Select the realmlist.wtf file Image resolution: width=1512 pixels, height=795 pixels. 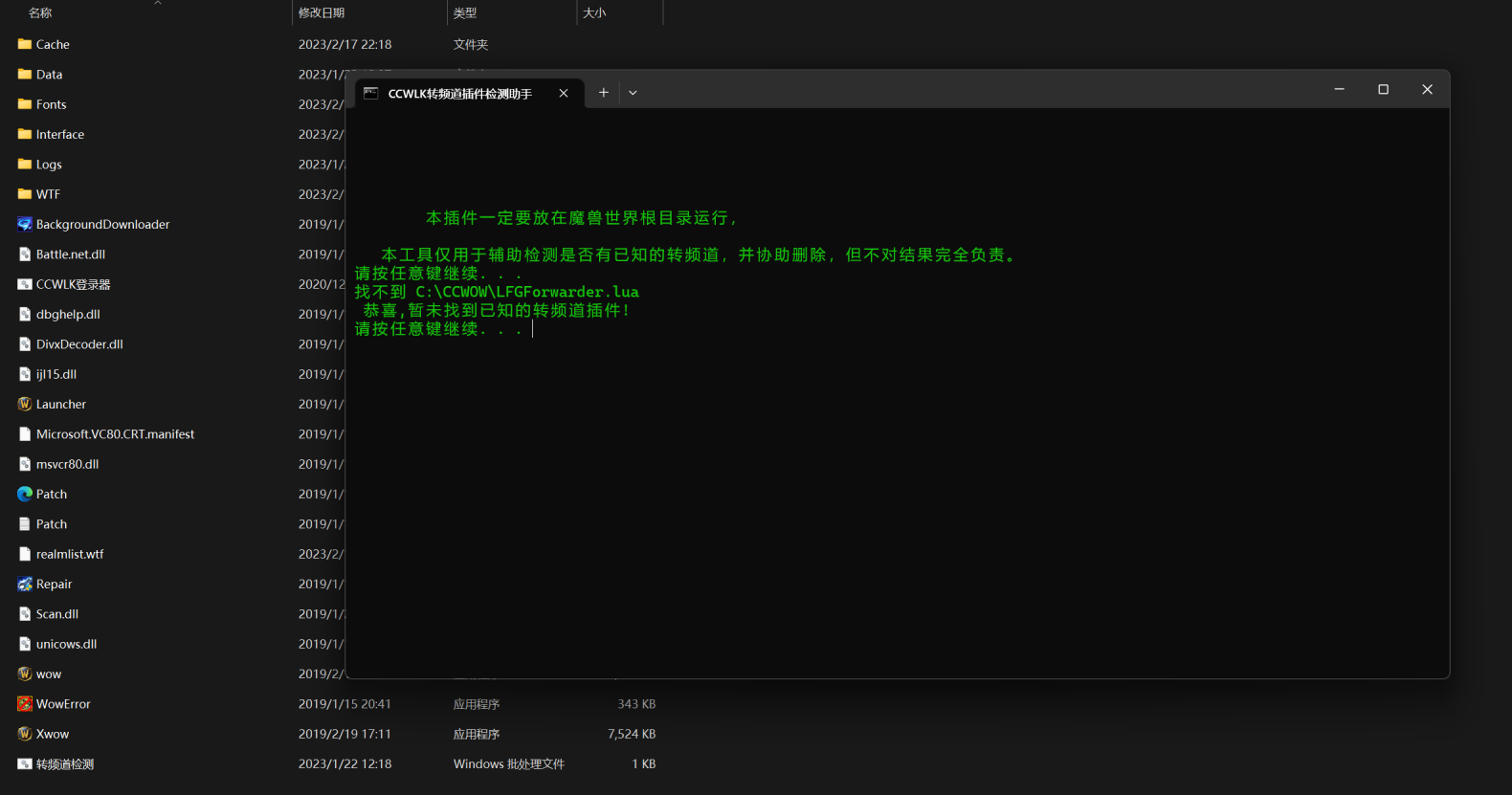[x=69, y=554]
